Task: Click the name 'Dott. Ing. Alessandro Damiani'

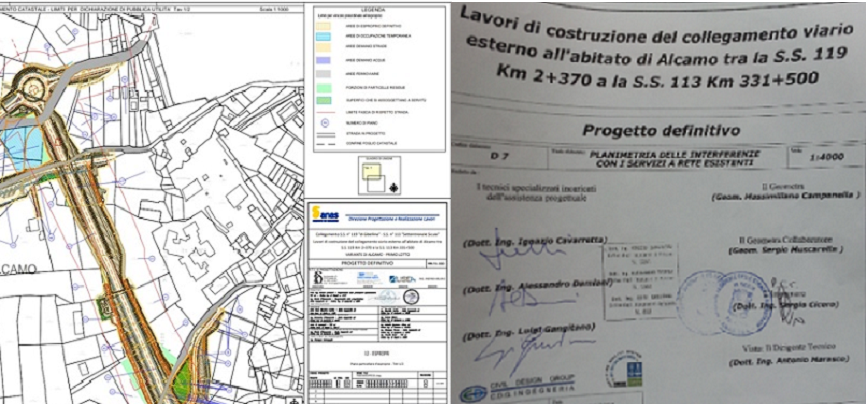Action: (x=538, y=286)
